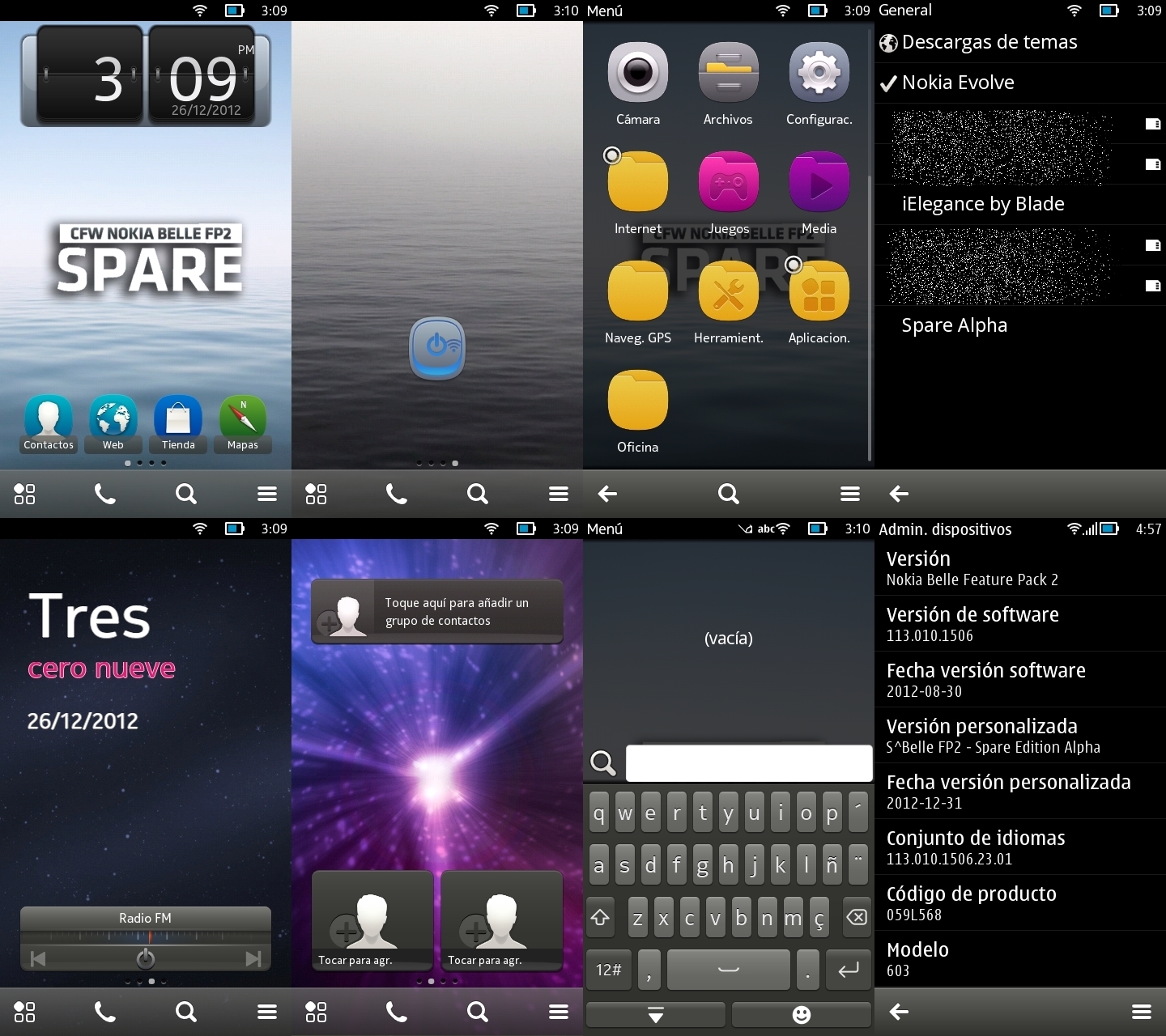Select the Spare Alpha theme
Image resolution: width=1166 pixels, height=1036 pixels.
(x=1020, y=325)
